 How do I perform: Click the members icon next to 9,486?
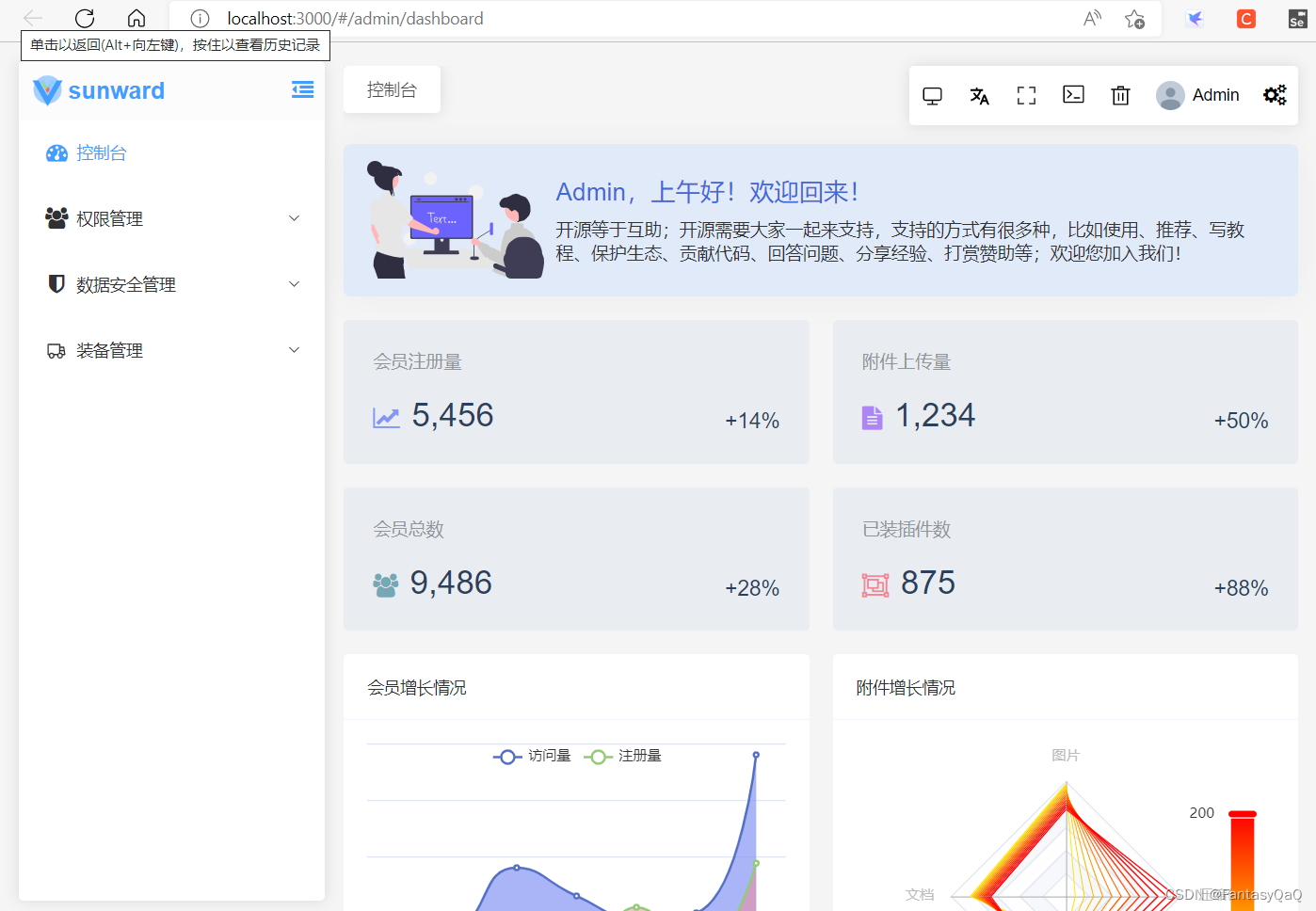click(385, 585)
